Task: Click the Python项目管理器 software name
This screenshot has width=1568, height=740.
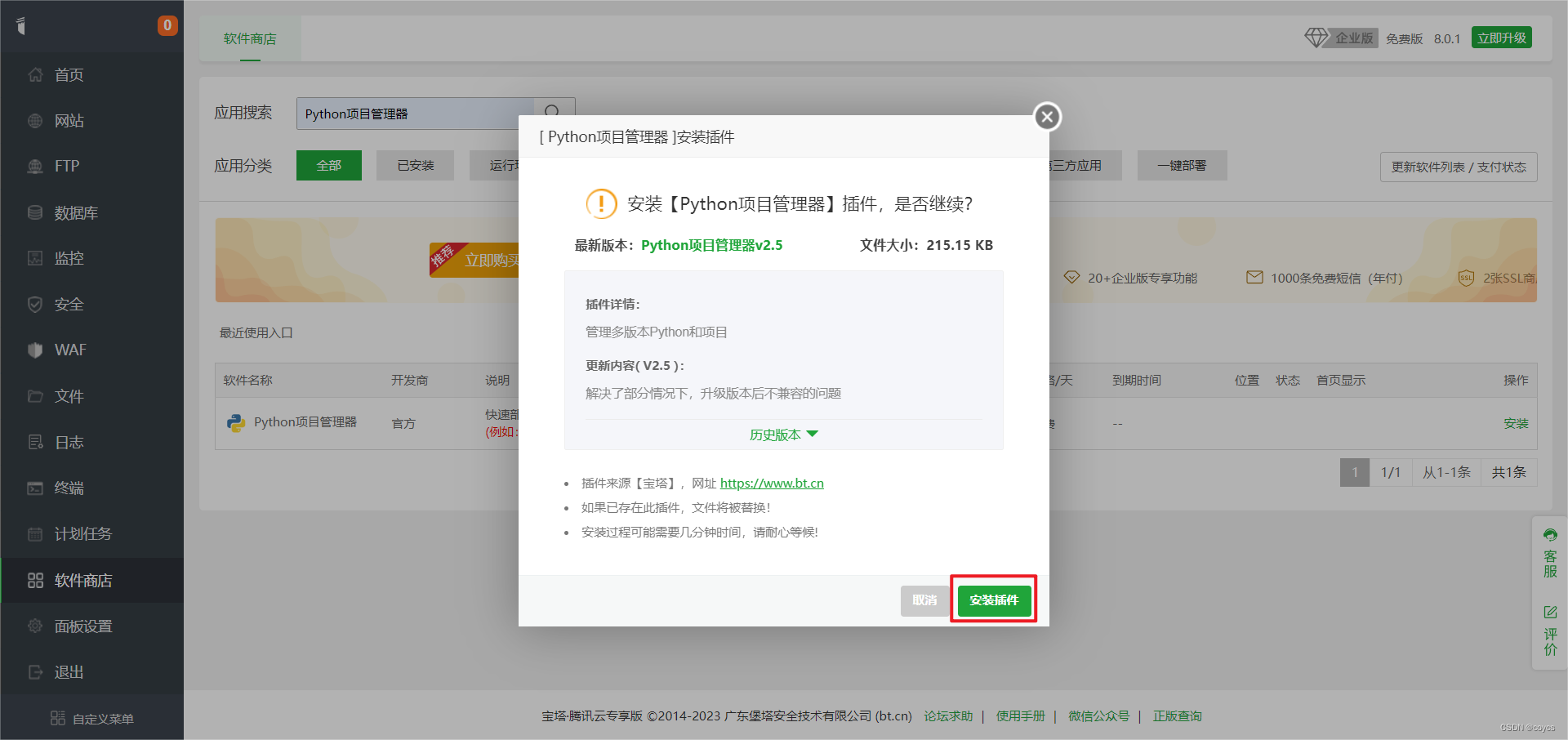Action: pos(305,422)
